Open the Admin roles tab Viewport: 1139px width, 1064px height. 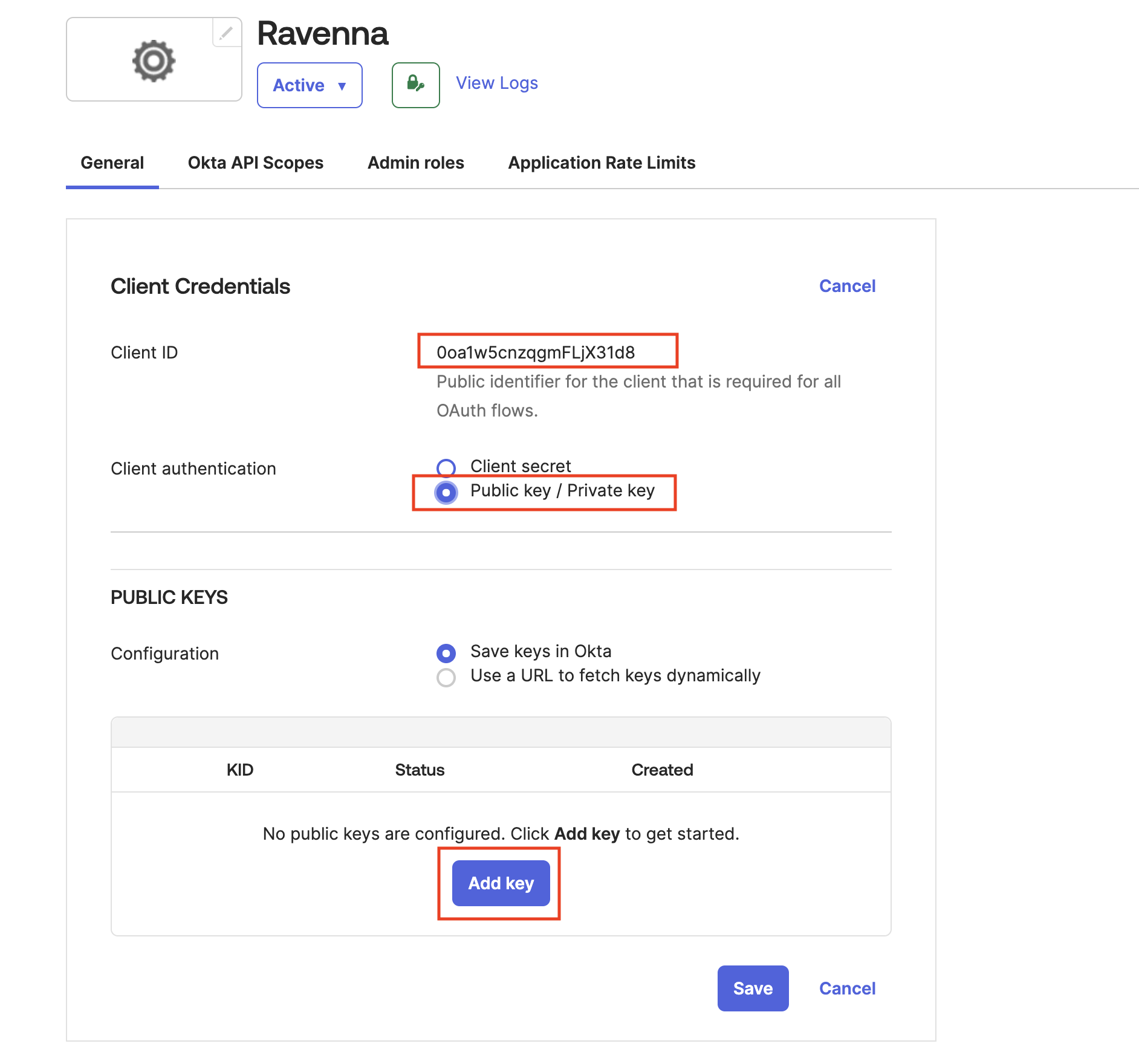click(x=416, y=163)
